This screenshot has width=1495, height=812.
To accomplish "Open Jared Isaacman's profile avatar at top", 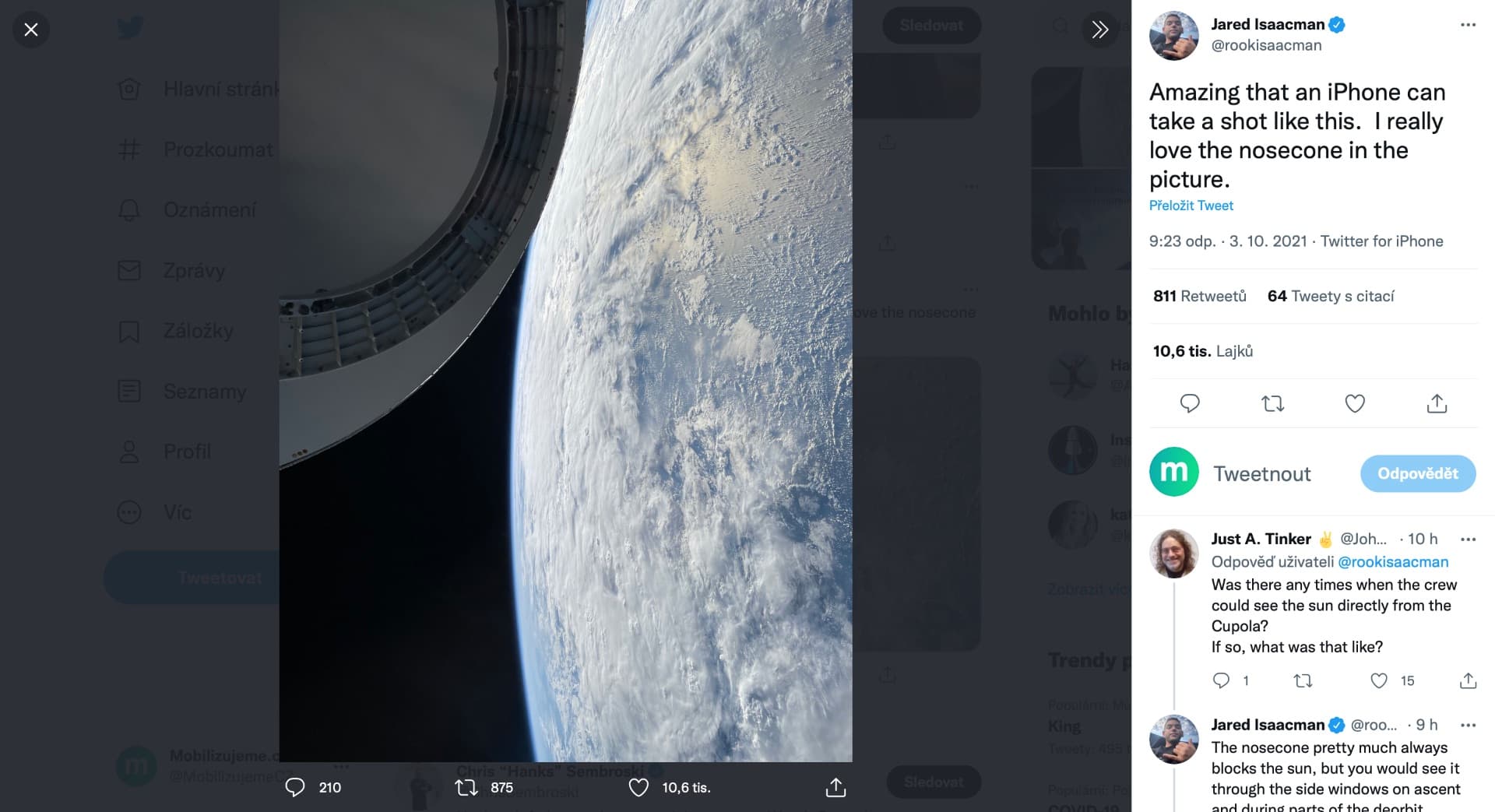I will click(x=1173, y=36).
